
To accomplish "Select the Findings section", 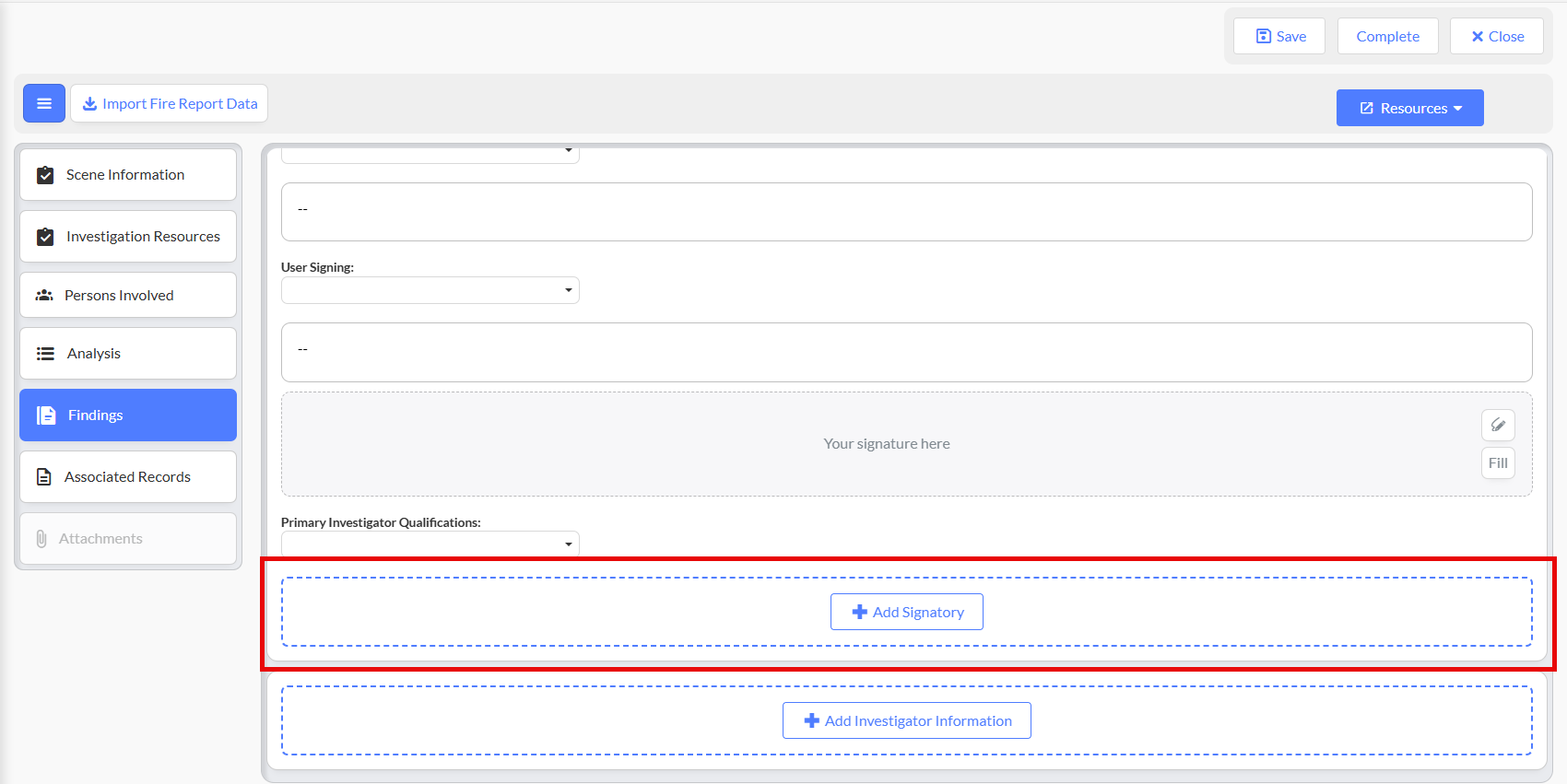I will point(128,415).
